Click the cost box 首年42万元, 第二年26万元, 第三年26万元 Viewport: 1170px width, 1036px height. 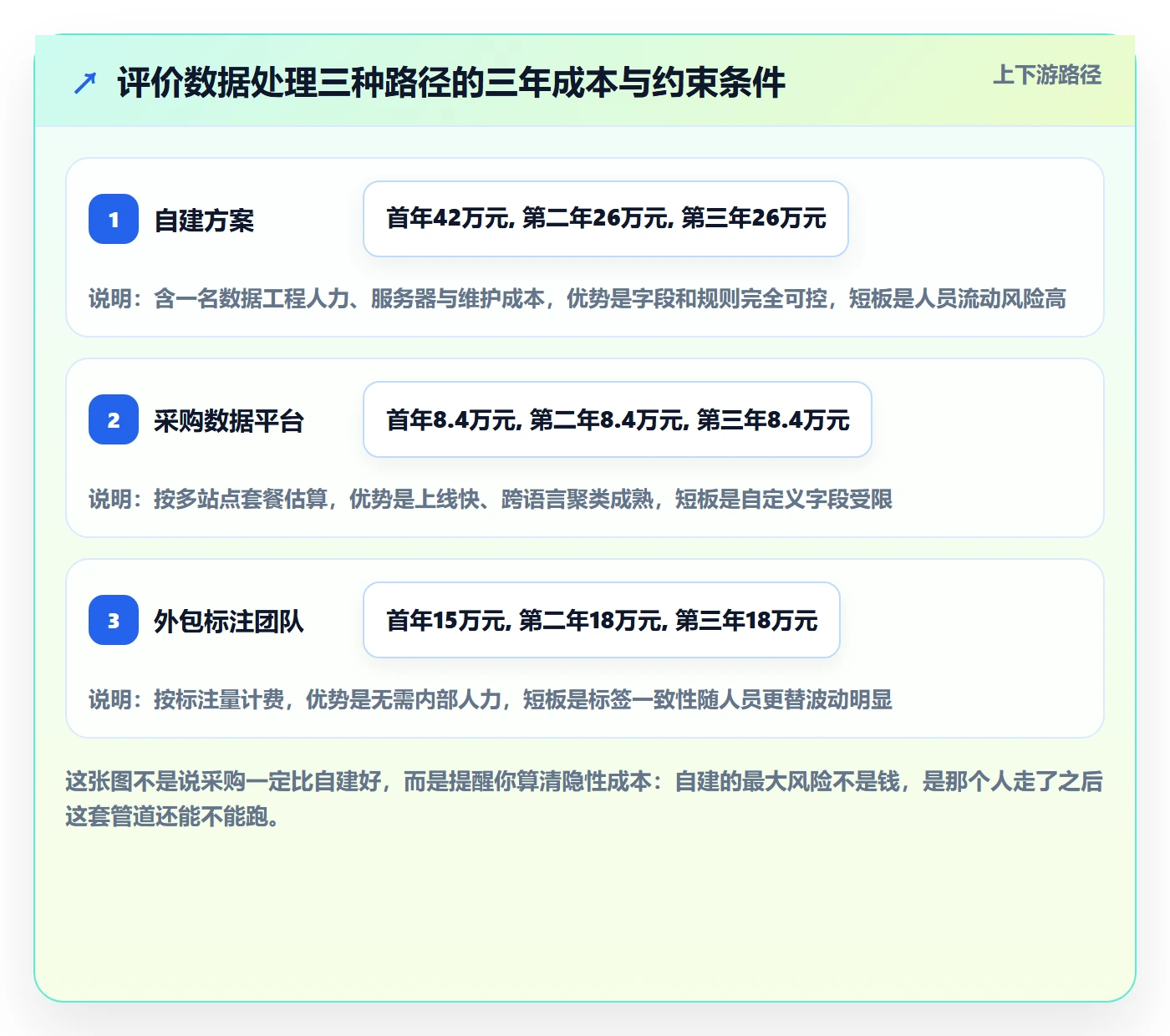click(606, 219)
